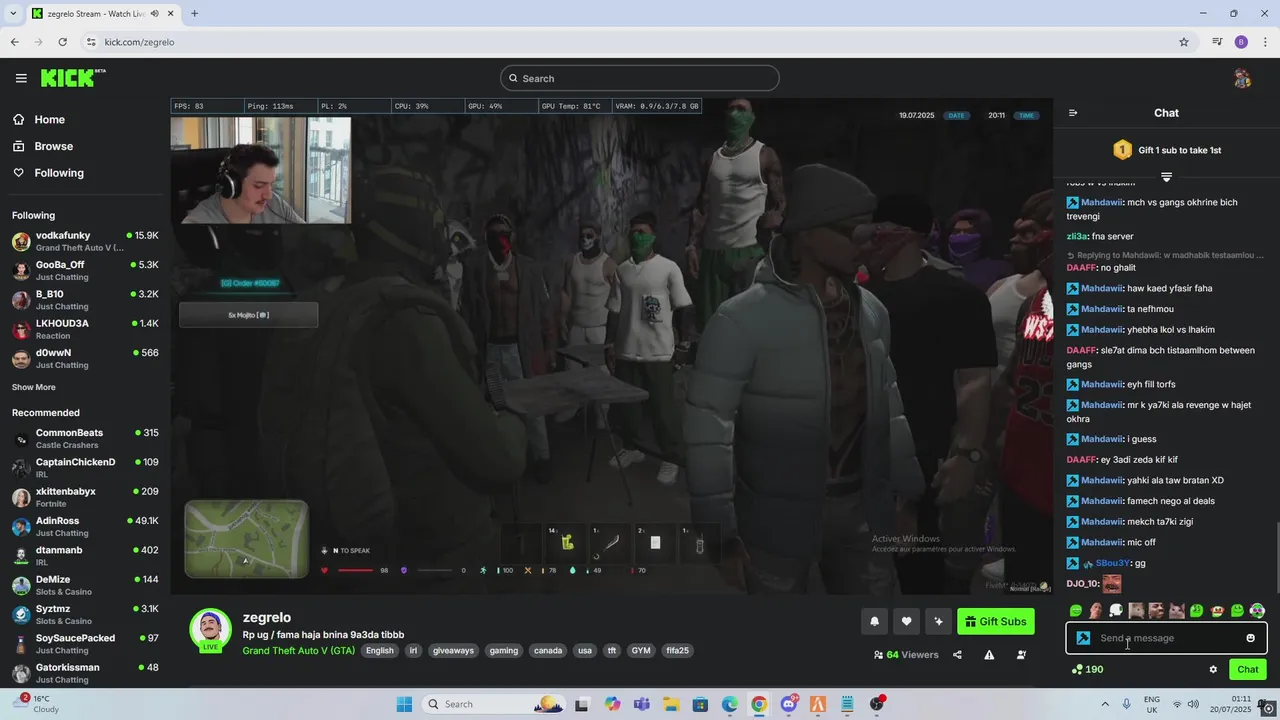Insert the first green smiley emote
1280x720 pixels.
point(1076,610)
